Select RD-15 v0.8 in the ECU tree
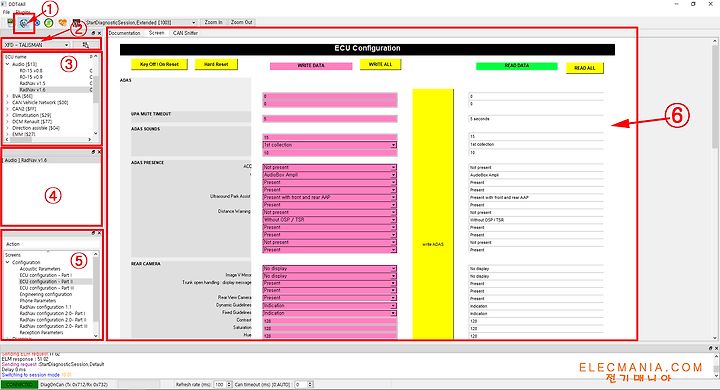 [x=31, y=71]
